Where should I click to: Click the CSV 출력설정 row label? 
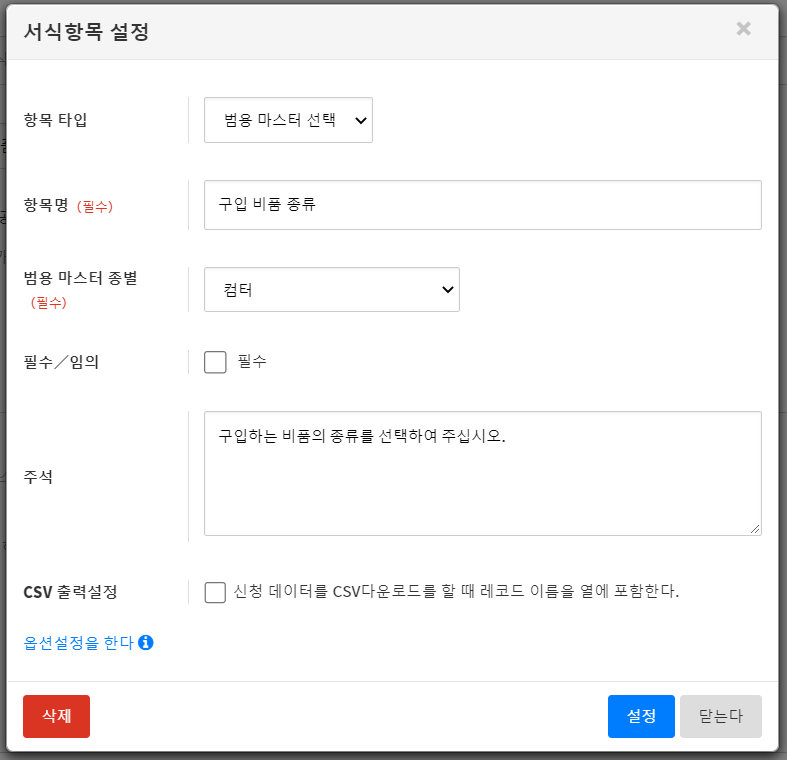pyautogui.click(x=70, y=592)
